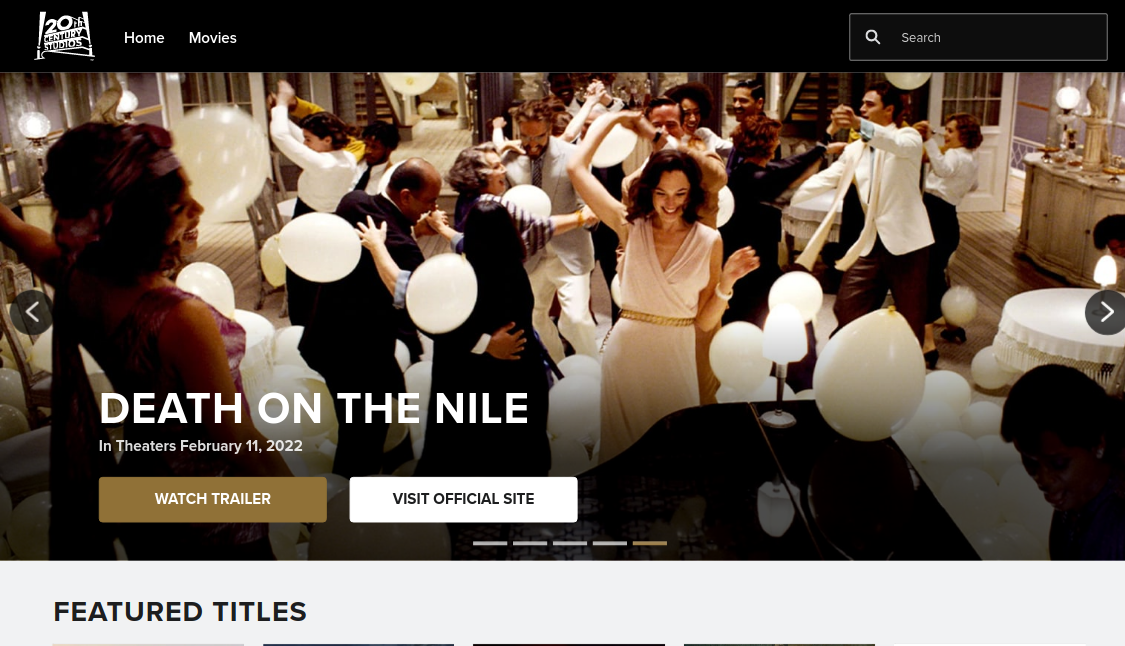Screen dimensions: 1125x646
Task: Click the Death on the Nile title
Action: coord(314,408)
